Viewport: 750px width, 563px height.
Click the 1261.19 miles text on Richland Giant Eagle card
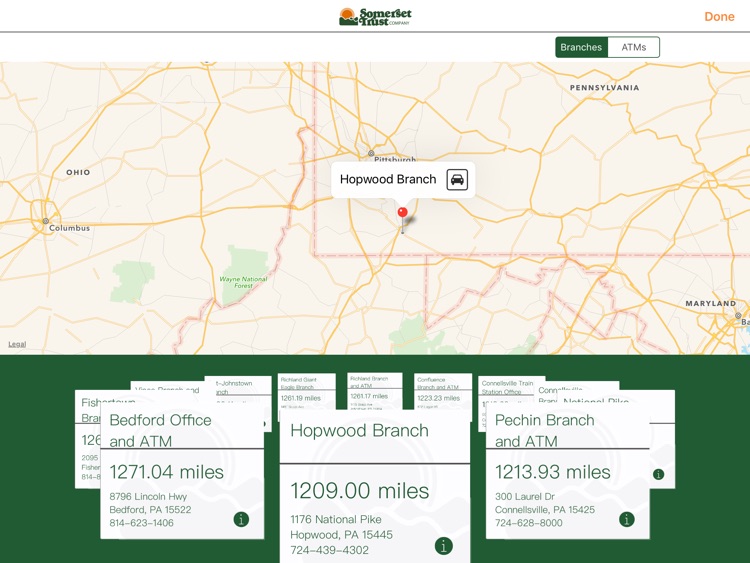(x=300, y=398)
